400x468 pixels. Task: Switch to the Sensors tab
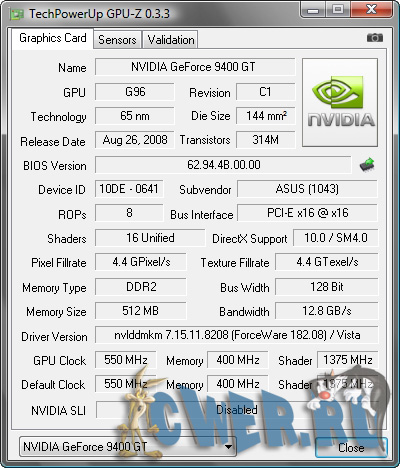click(117, 40)
